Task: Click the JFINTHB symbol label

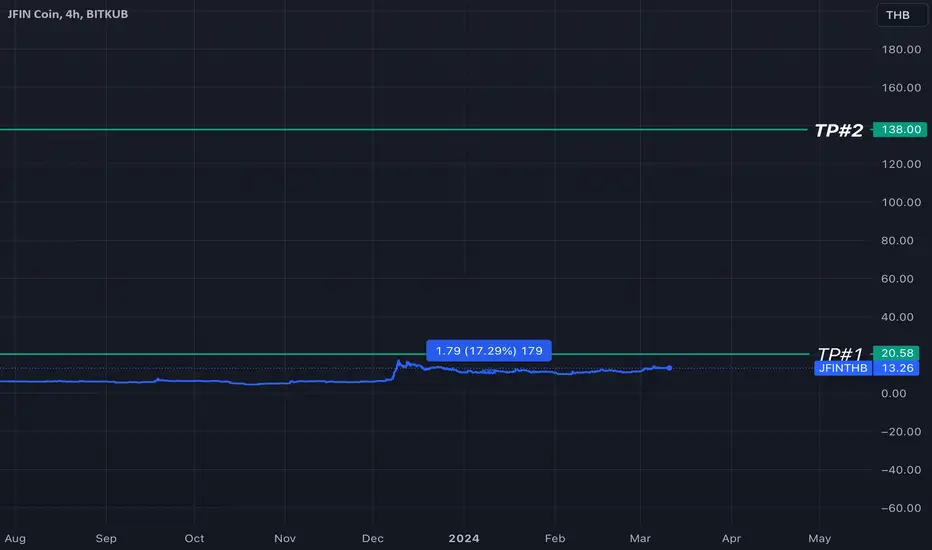Action: click(x=843, y=368)
